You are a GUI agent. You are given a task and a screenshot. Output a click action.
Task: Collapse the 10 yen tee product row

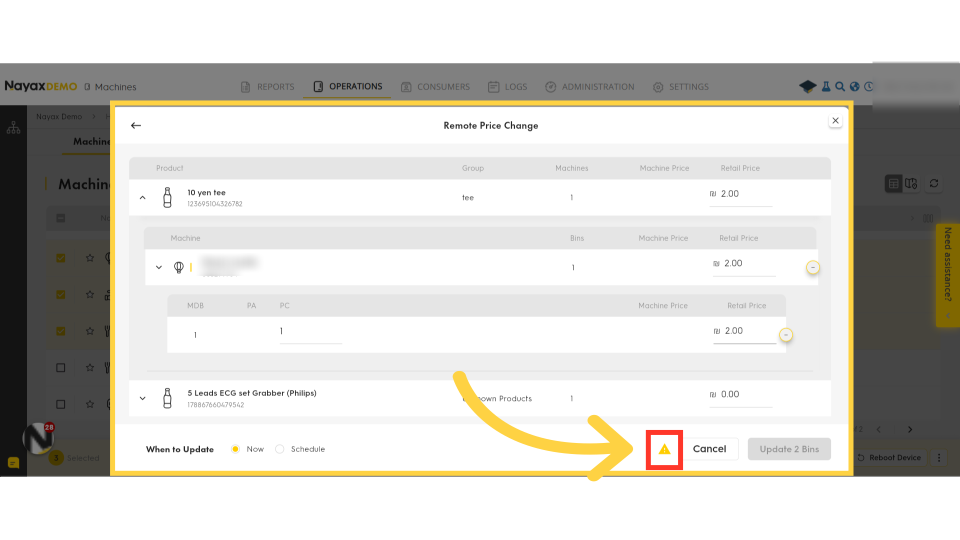143,198
